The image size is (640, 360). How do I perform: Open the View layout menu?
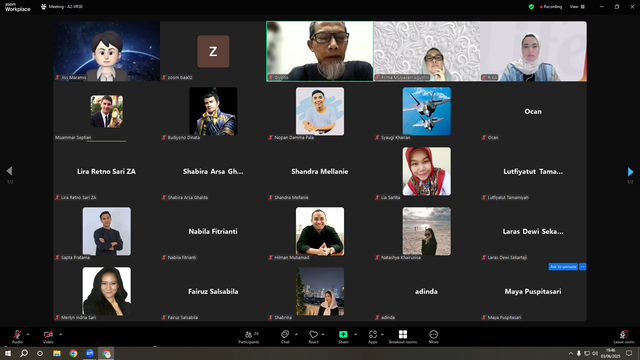(x=577, y=7)
